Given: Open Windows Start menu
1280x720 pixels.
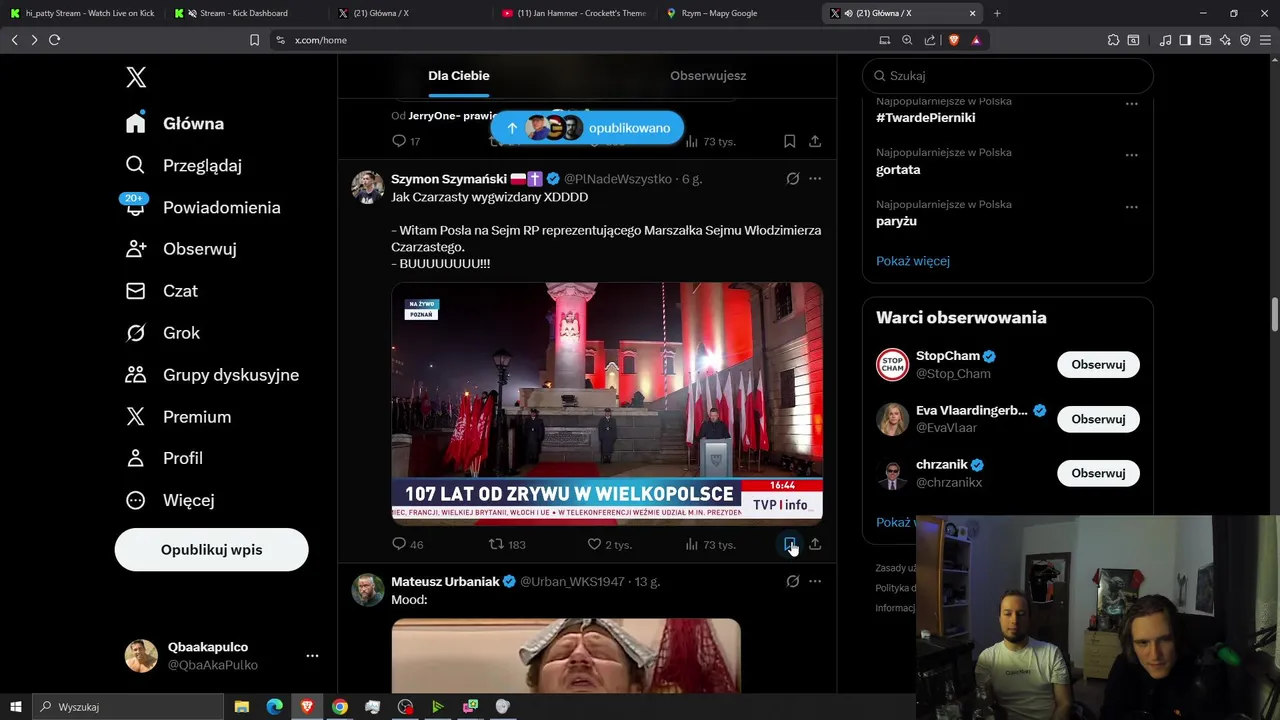Looking at the screenshot, I should pos(15,707).
